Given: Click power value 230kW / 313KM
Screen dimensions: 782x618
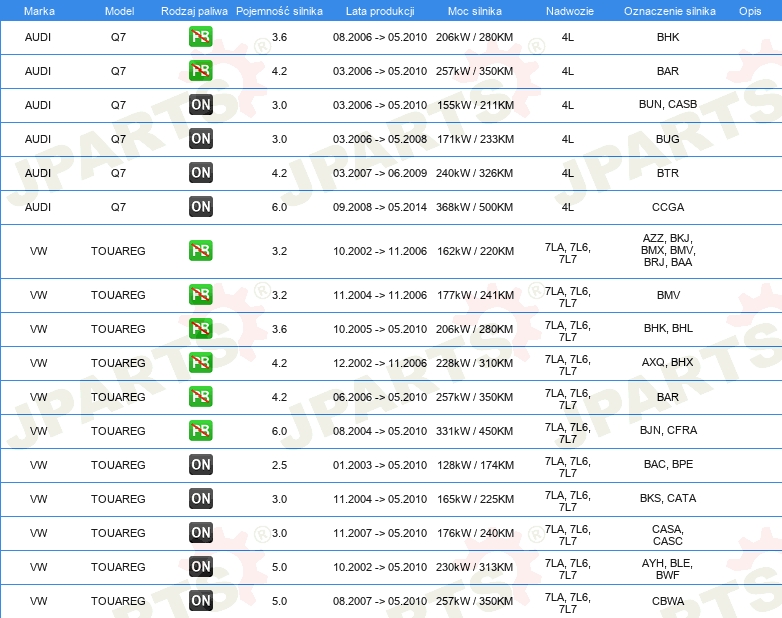Looking at the screenshot, I should (x=474, y=567).
